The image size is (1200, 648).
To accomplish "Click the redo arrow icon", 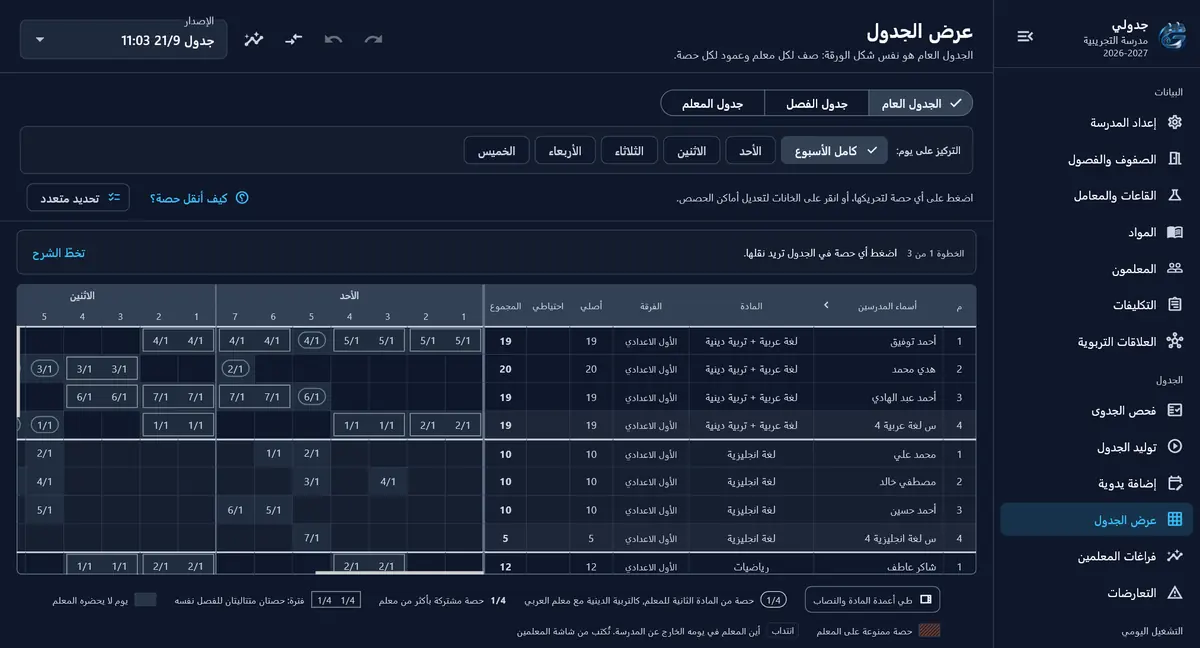I will pyautogui.click(x=374, y=40).
